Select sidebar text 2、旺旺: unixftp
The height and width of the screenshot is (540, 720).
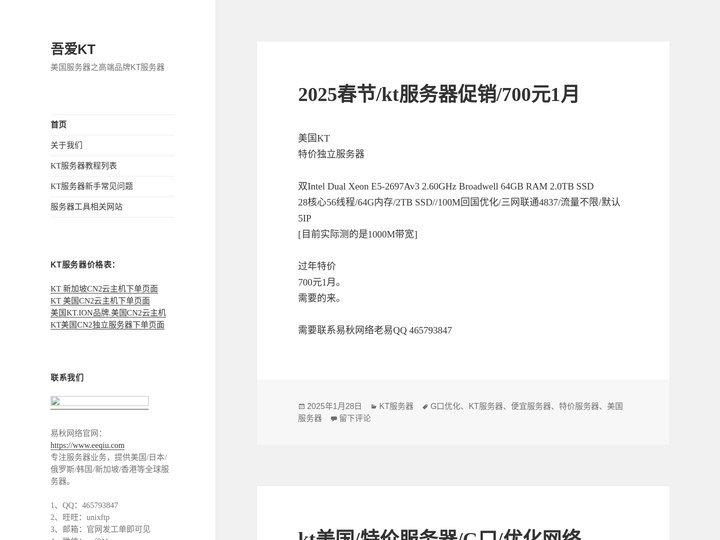click(x=80, y=517)
